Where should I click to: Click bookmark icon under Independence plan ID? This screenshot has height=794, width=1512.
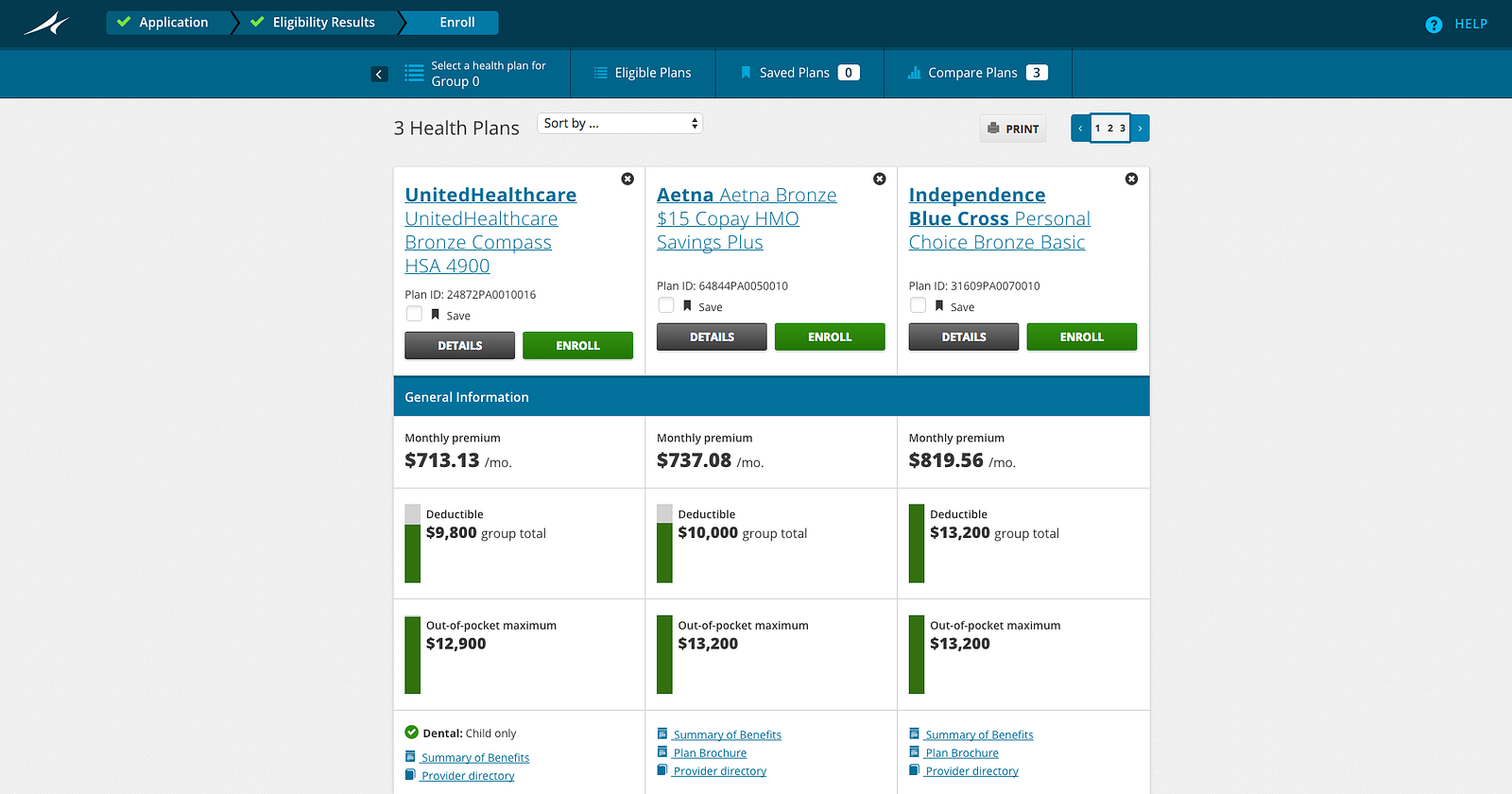point(939,306)
